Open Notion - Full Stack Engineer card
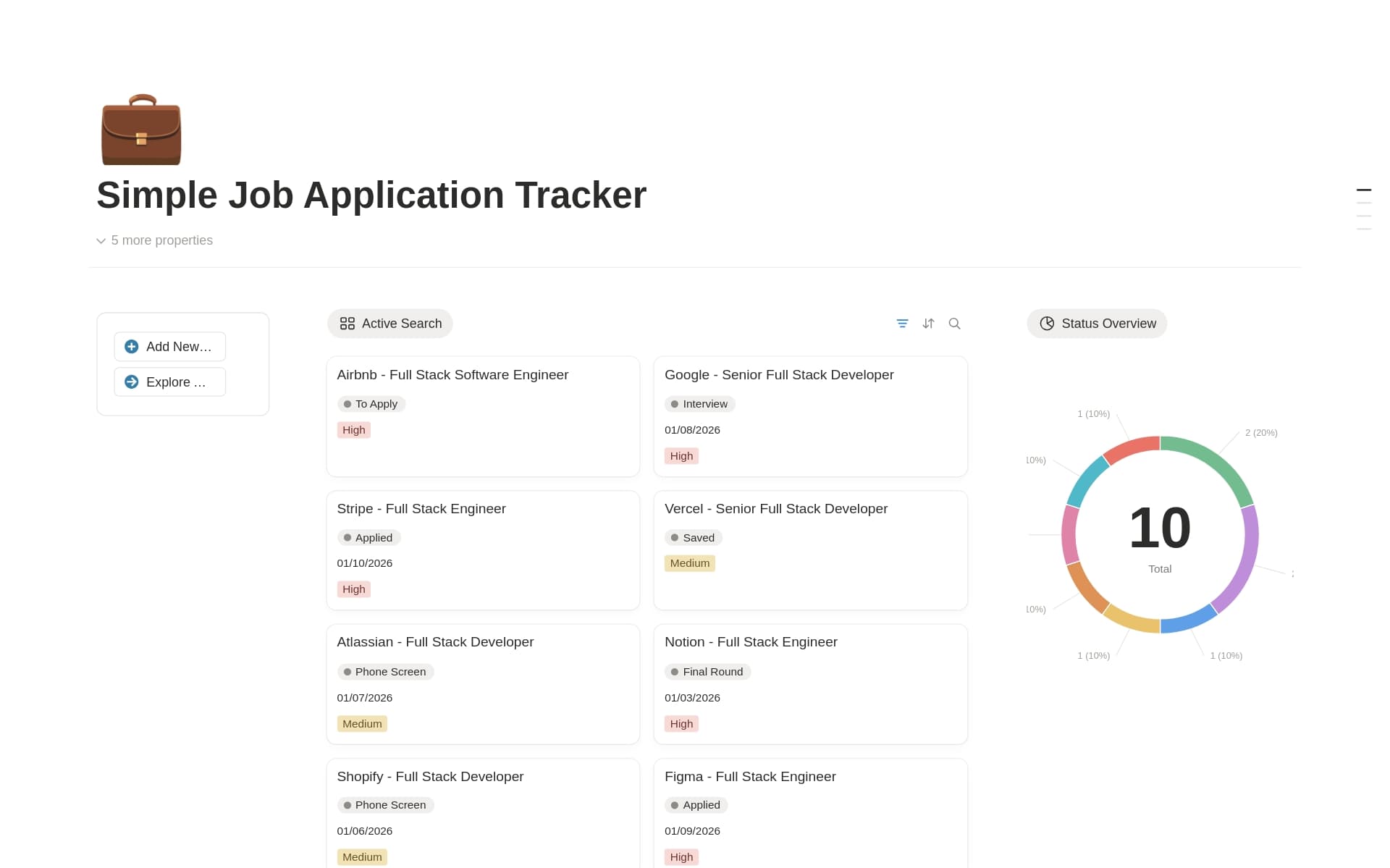The width and height of the screenshot is (1390, 868). [x=810, y=684]
